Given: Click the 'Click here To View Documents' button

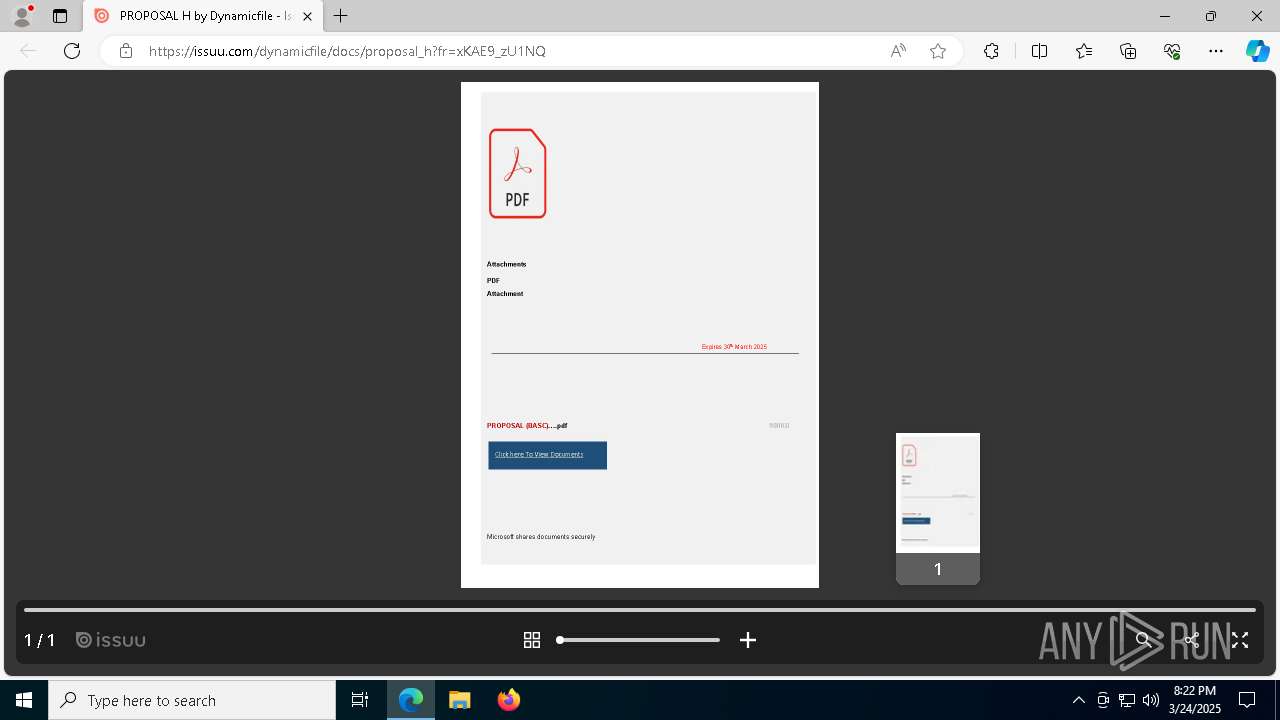Looking at the screenshot, I should click(x=547, y=455).
